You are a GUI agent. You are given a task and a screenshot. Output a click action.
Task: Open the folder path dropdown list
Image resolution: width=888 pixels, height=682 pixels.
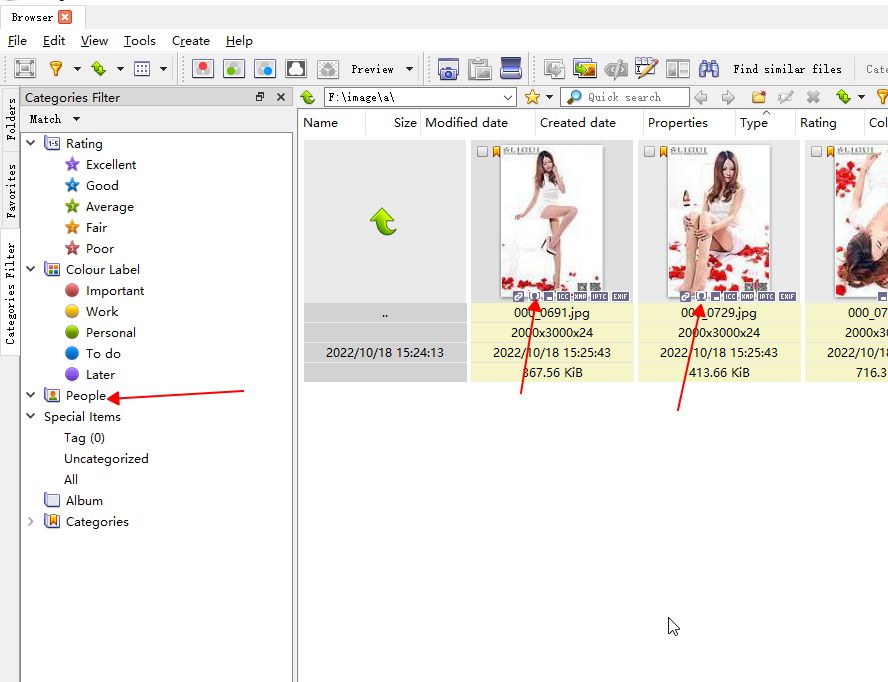pos(508,97)
